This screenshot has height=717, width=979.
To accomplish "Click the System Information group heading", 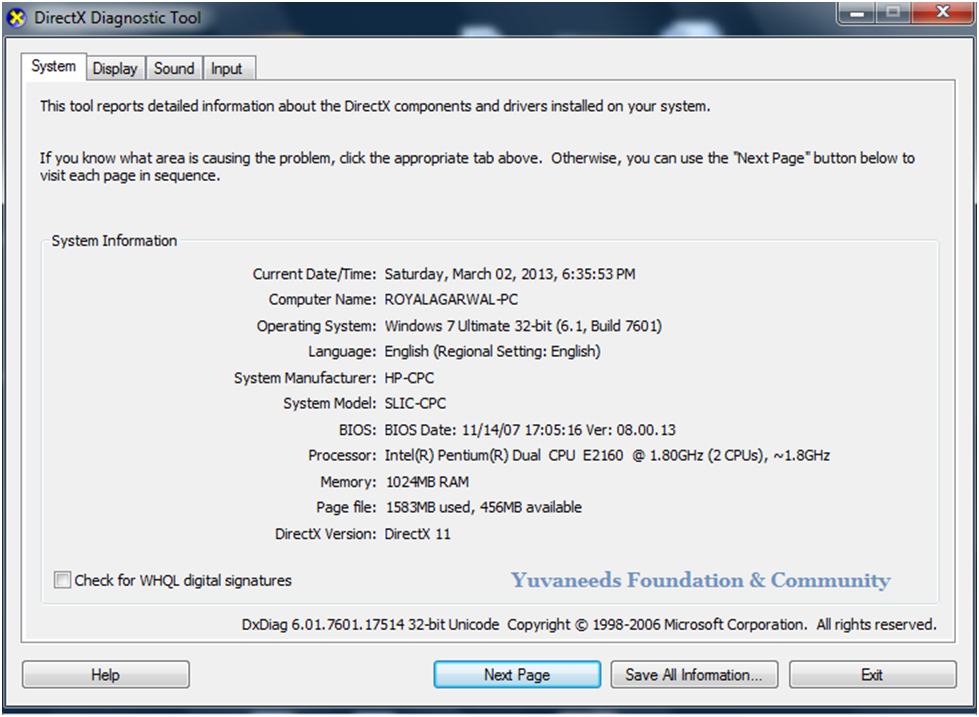I will coord(113,240).
